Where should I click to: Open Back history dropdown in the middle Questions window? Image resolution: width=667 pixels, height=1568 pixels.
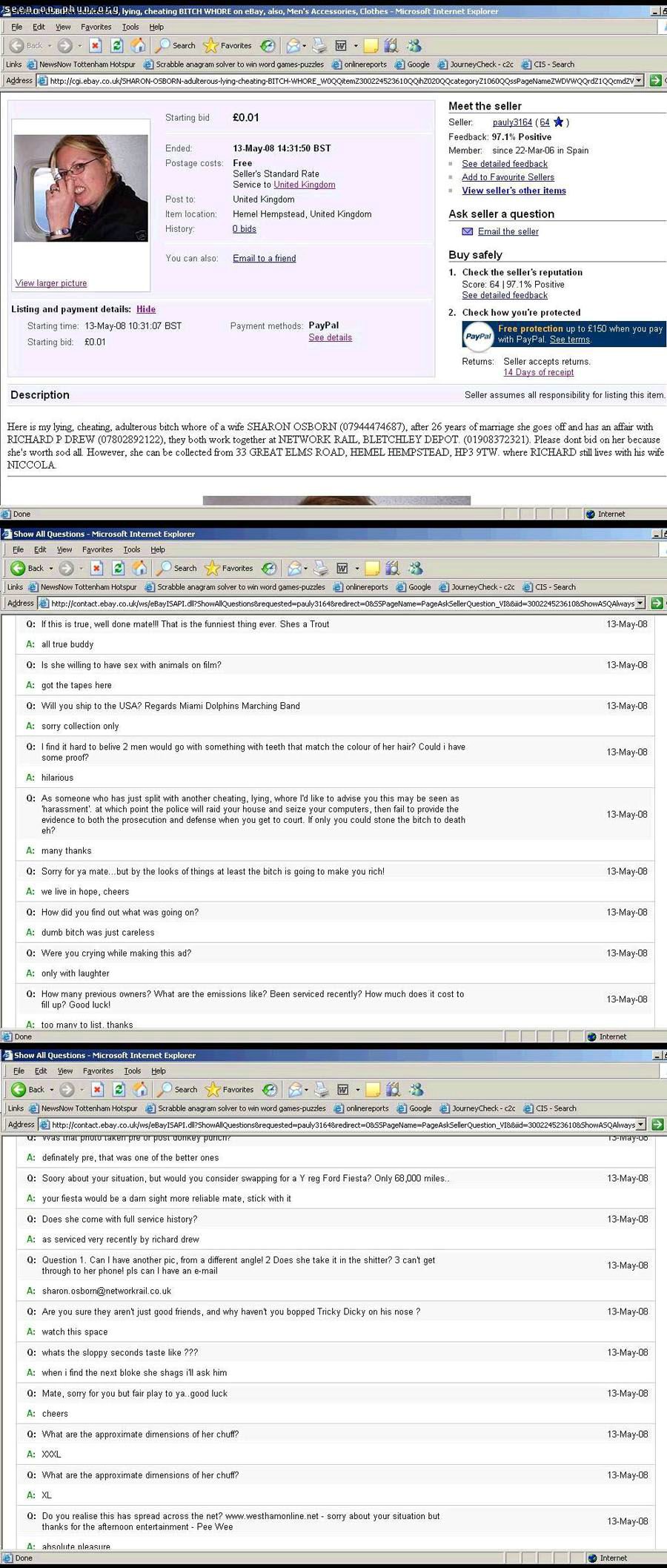click(51, 569)
